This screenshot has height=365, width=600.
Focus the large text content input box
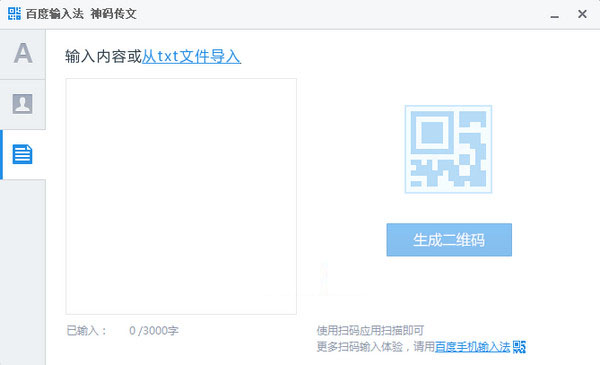point(181,196)
